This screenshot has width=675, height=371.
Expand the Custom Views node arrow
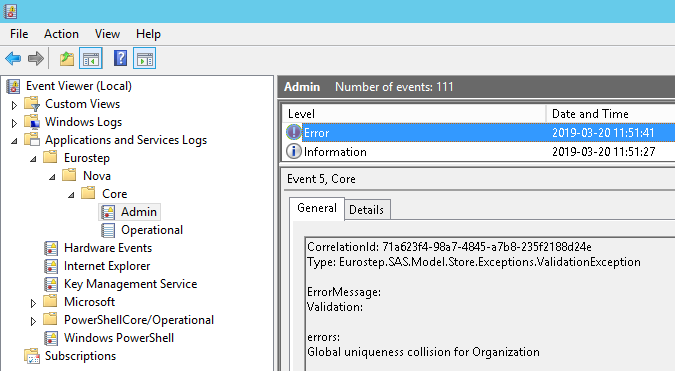click(x=14, y=105)
